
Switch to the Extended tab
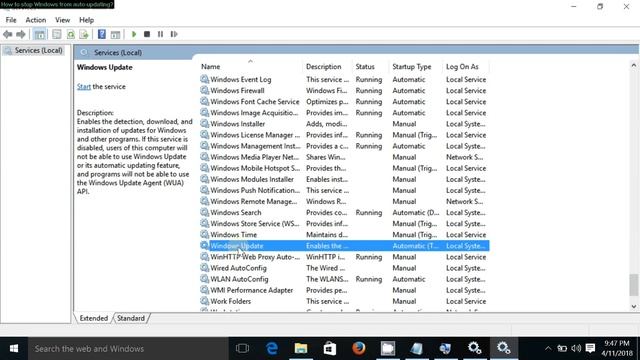(x=93, y=318)
